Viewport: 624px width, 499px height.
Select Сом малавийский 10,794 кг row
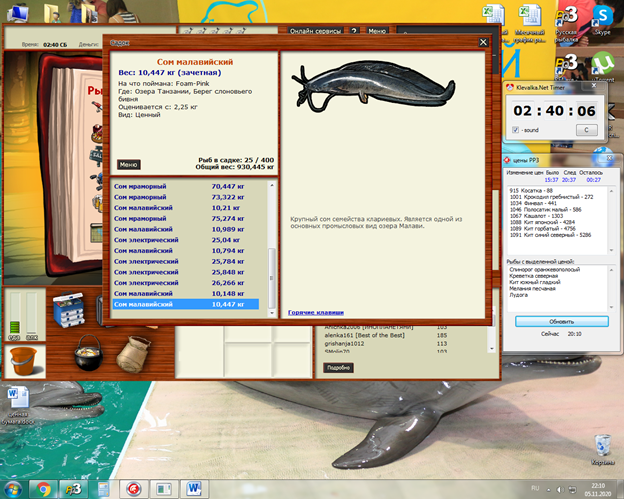pos(185,251)
